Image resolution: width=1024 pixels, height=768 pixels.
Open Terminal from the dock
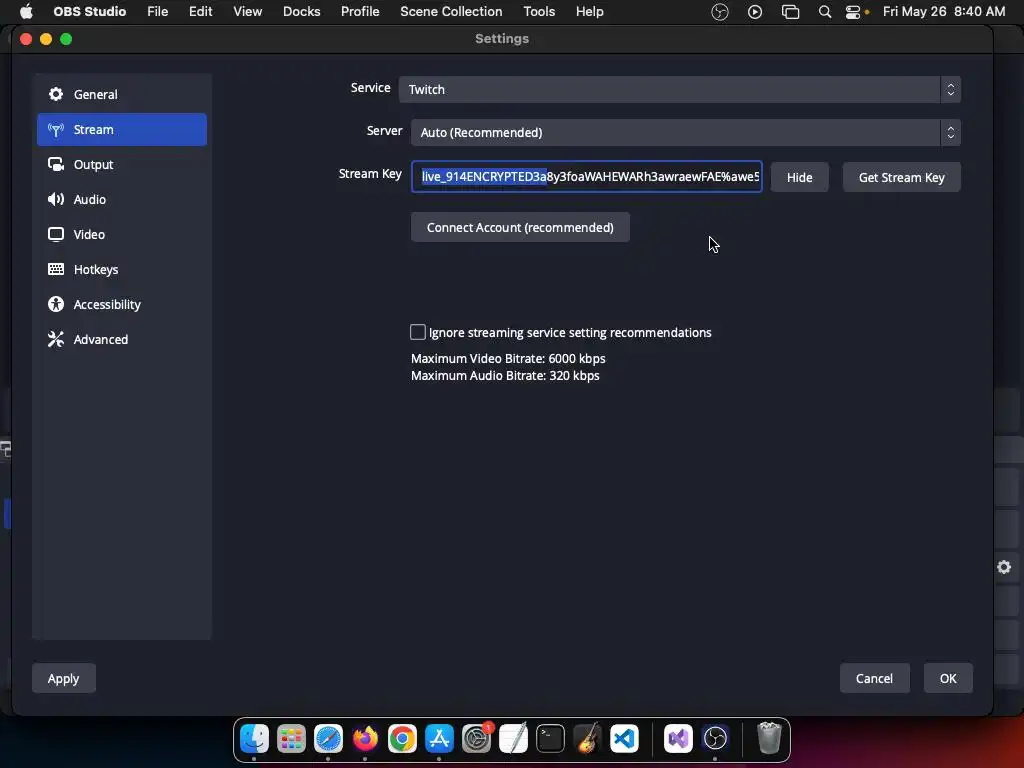[550, 739]
